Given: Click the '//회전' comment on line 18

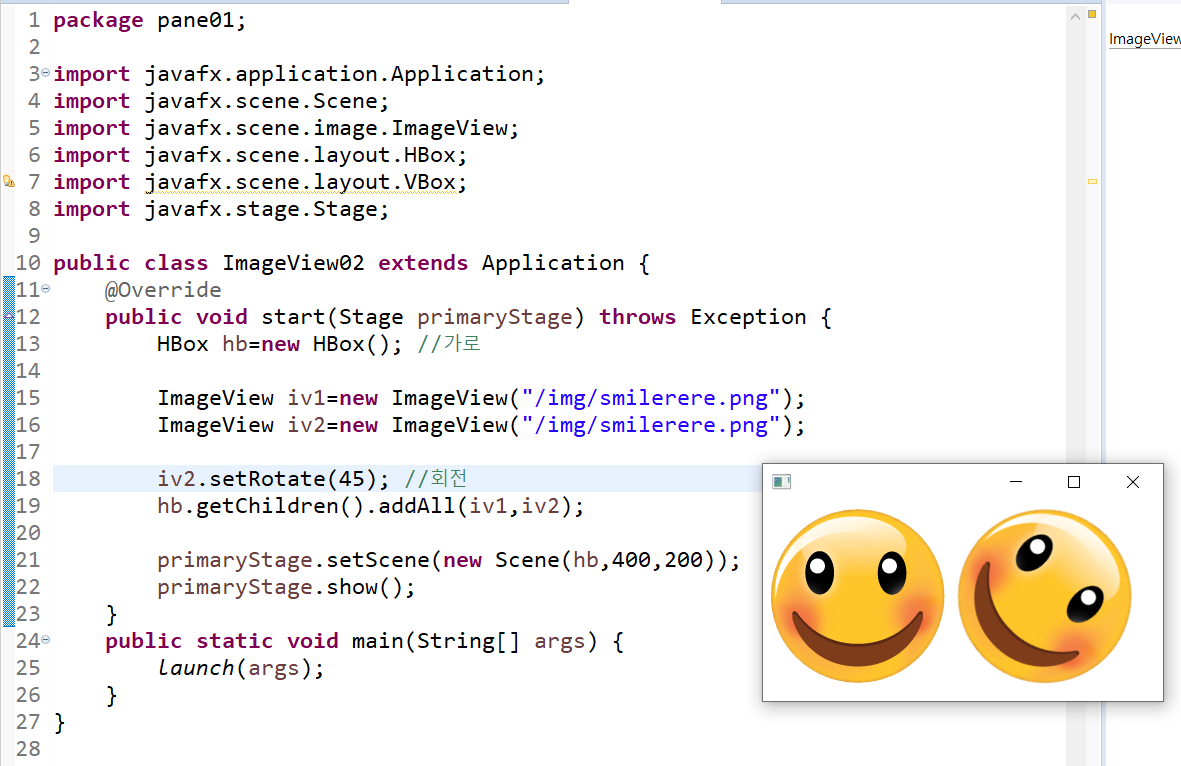Looking at the screenshot, I should point(436,479).
